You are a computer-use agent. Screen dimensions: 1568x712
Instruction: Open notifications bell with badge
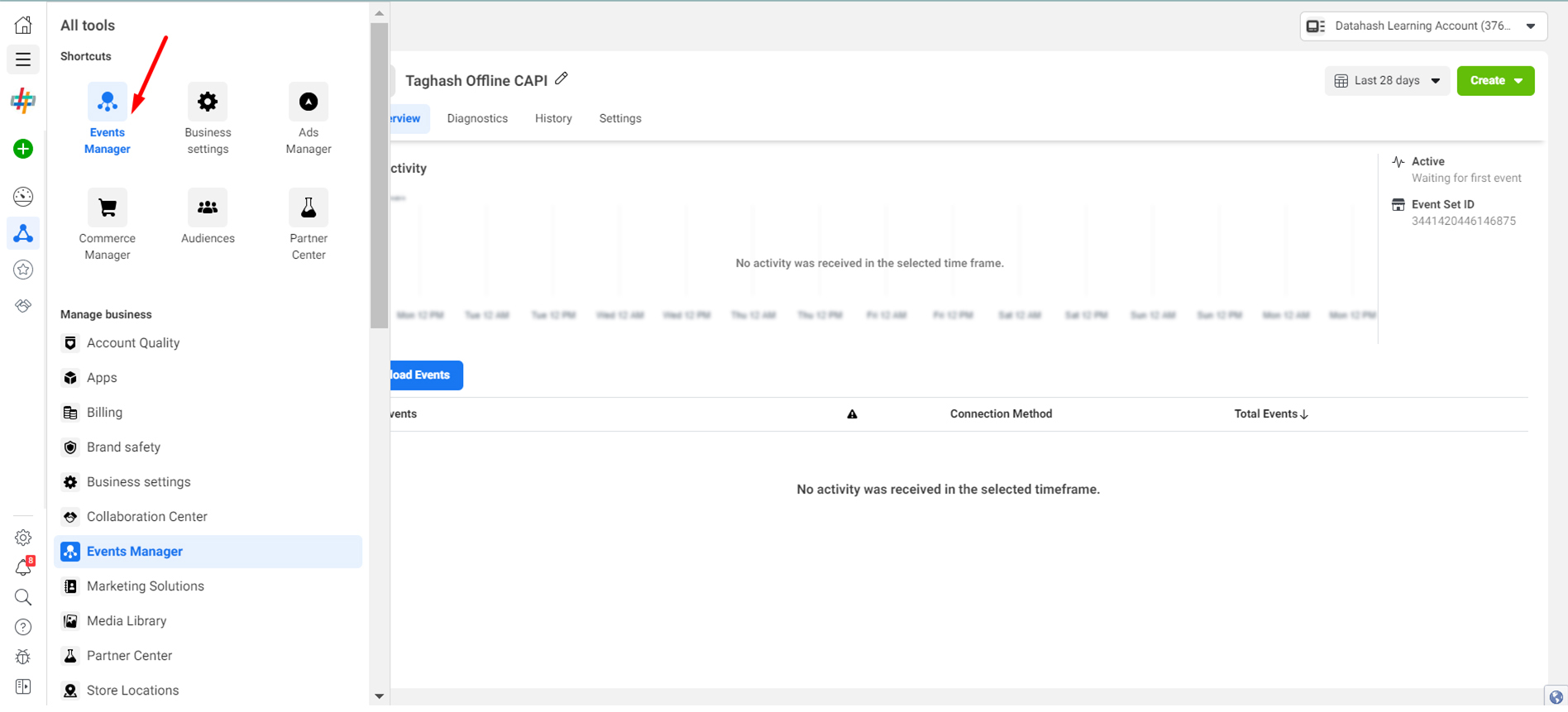coord(23,567)
